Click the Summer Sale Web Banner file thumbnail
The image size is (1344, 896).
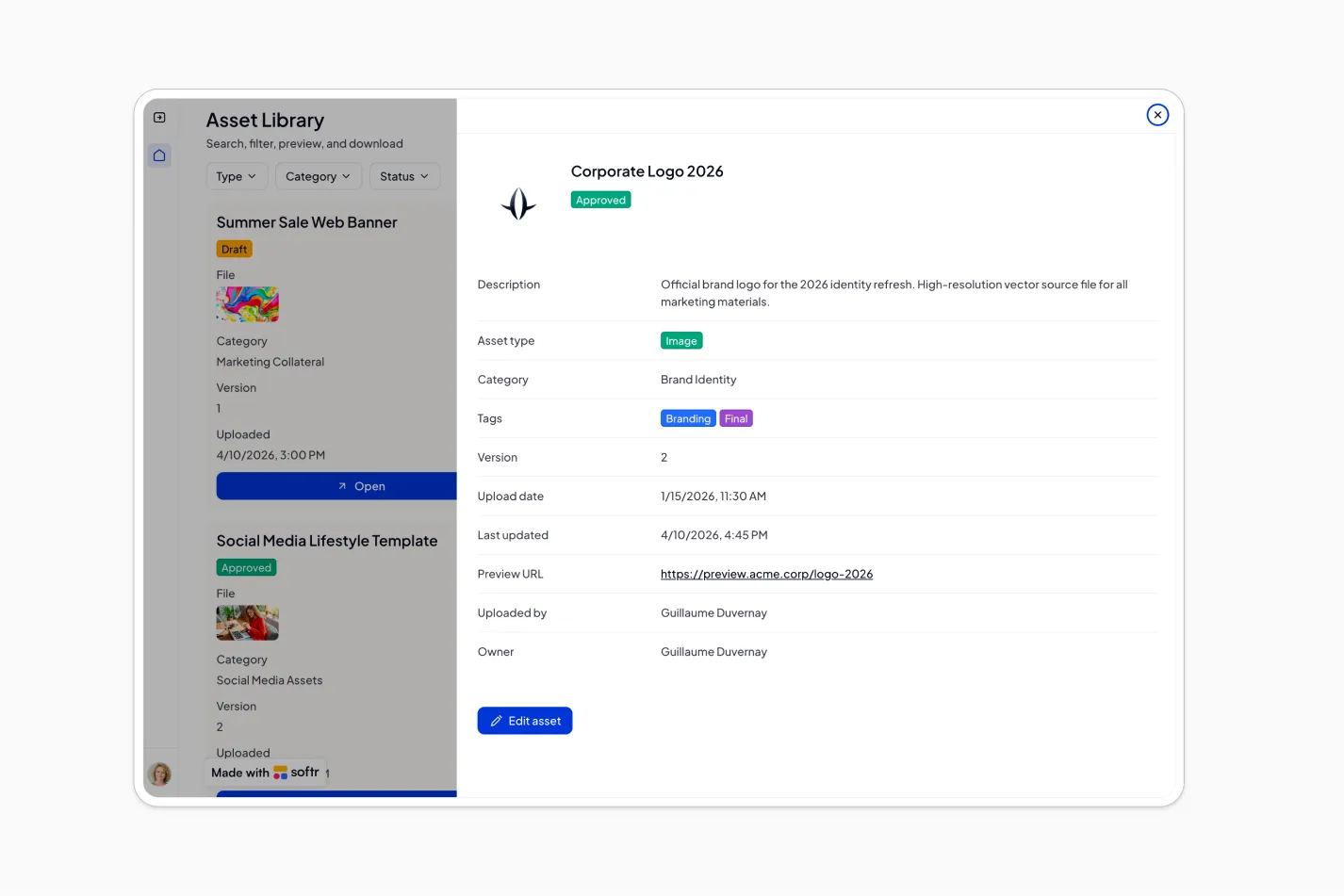click(x=248, y=304)
